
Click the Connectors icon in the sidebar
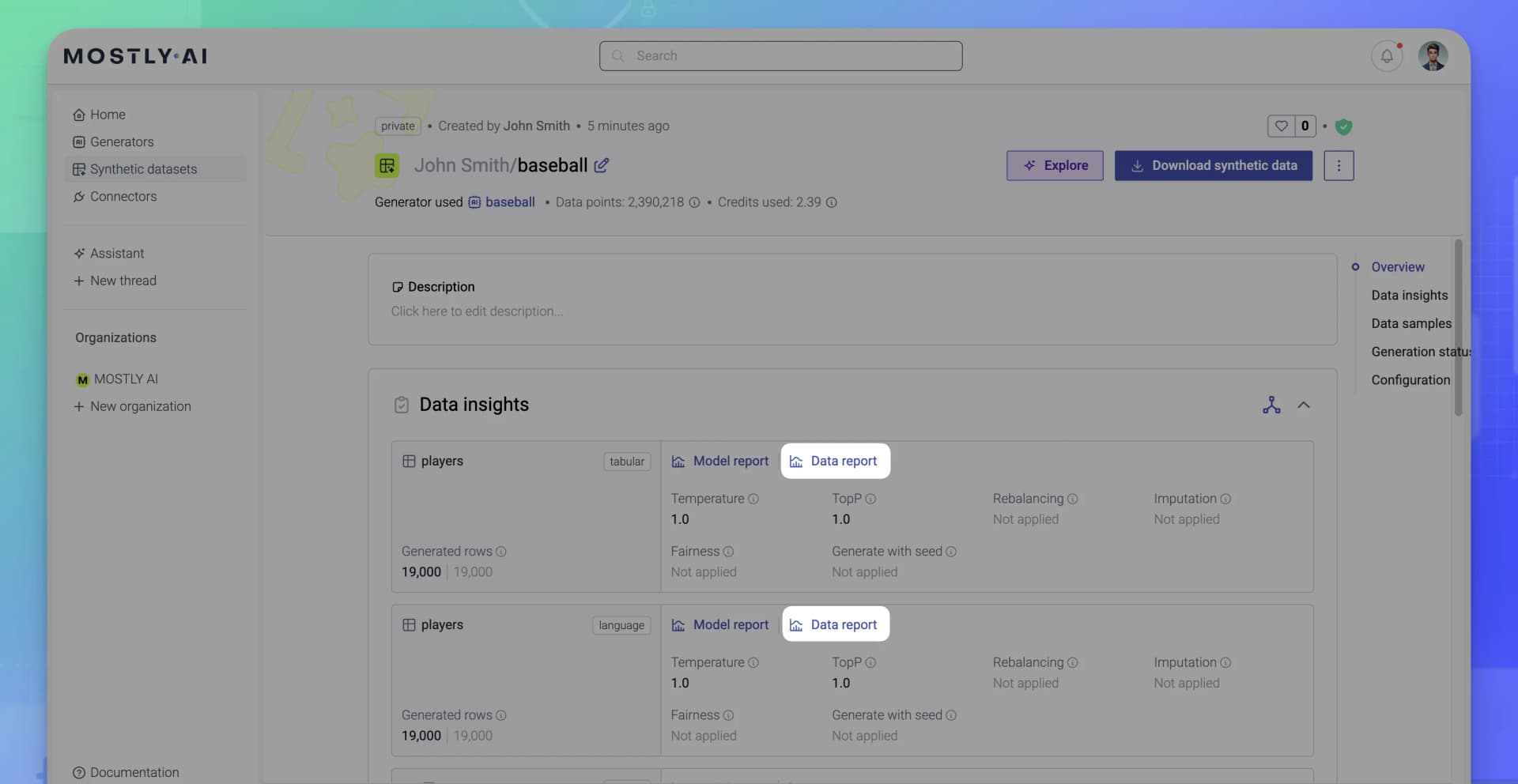(78, 197)
